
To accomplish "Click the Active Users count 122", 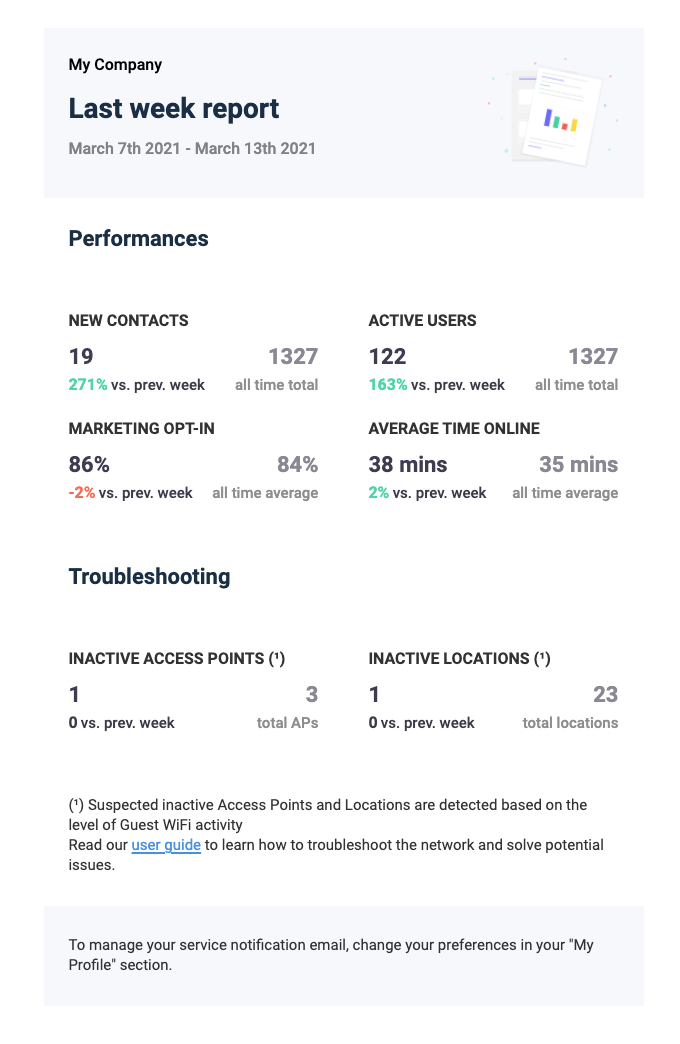I will [388, 356].
